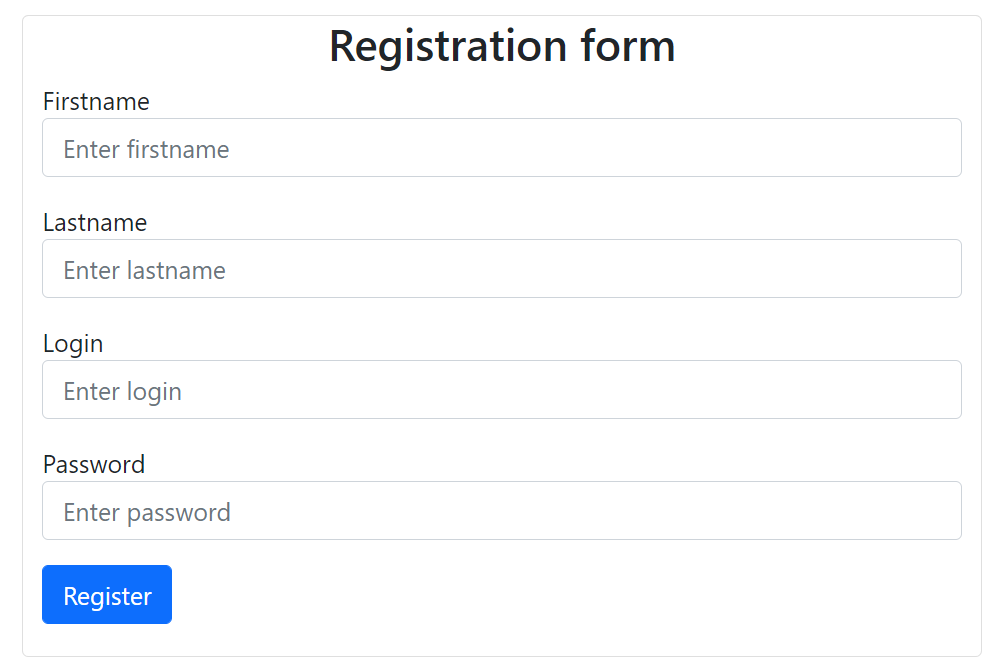This screenshot has width=997, height=670.
Task: Click the Login field label
Action: [73, 343]
